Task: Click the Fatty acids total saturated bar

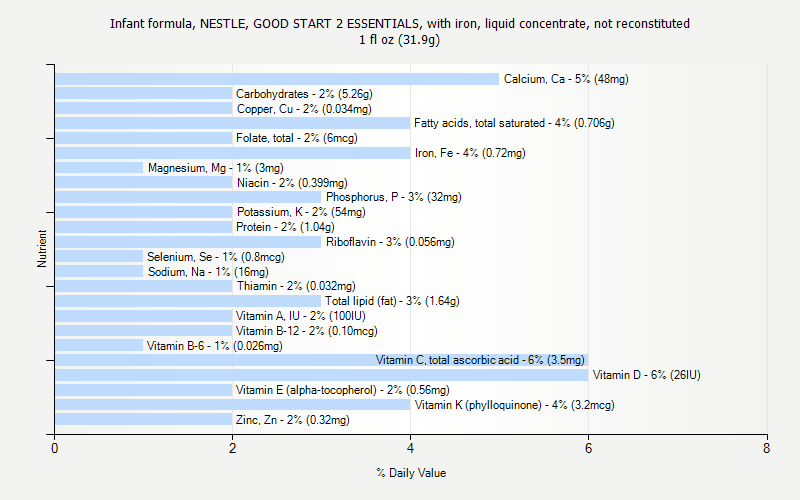Action: pyautogui.click(x=233, y=123)
